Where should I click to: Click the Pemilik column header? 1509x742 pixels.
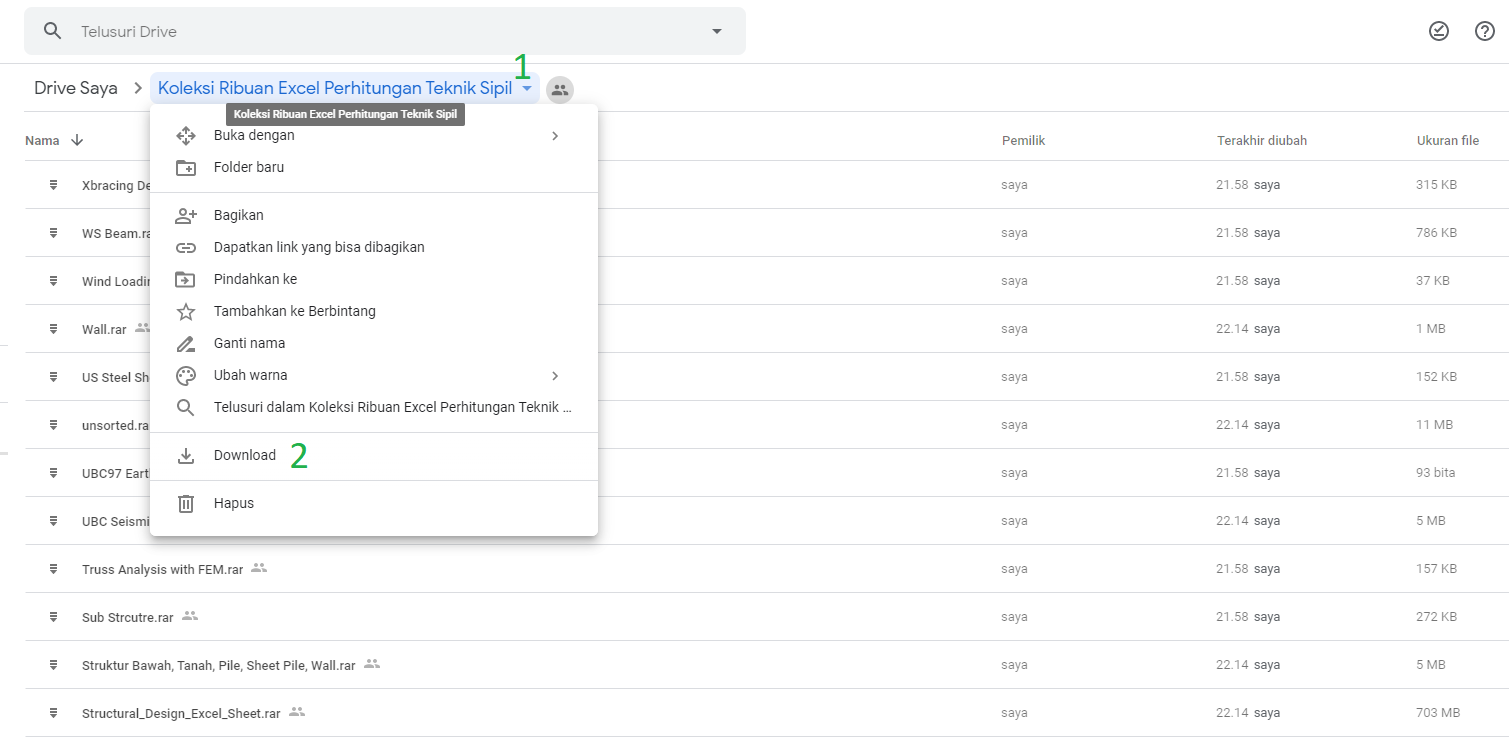click(1024, 141)
